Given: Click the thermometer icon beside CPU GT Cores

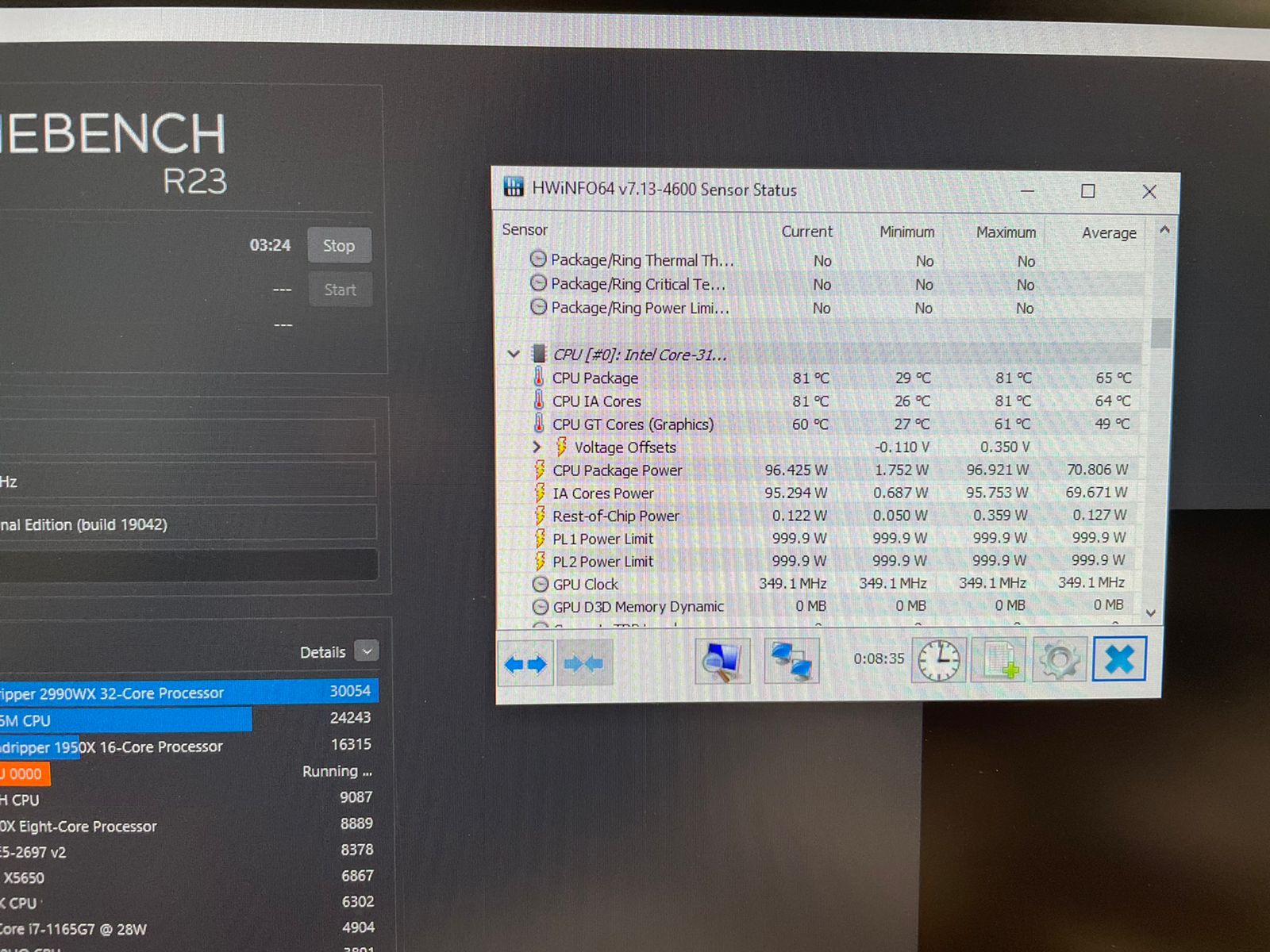Looking at the screenshot, I should pos(539,423).
